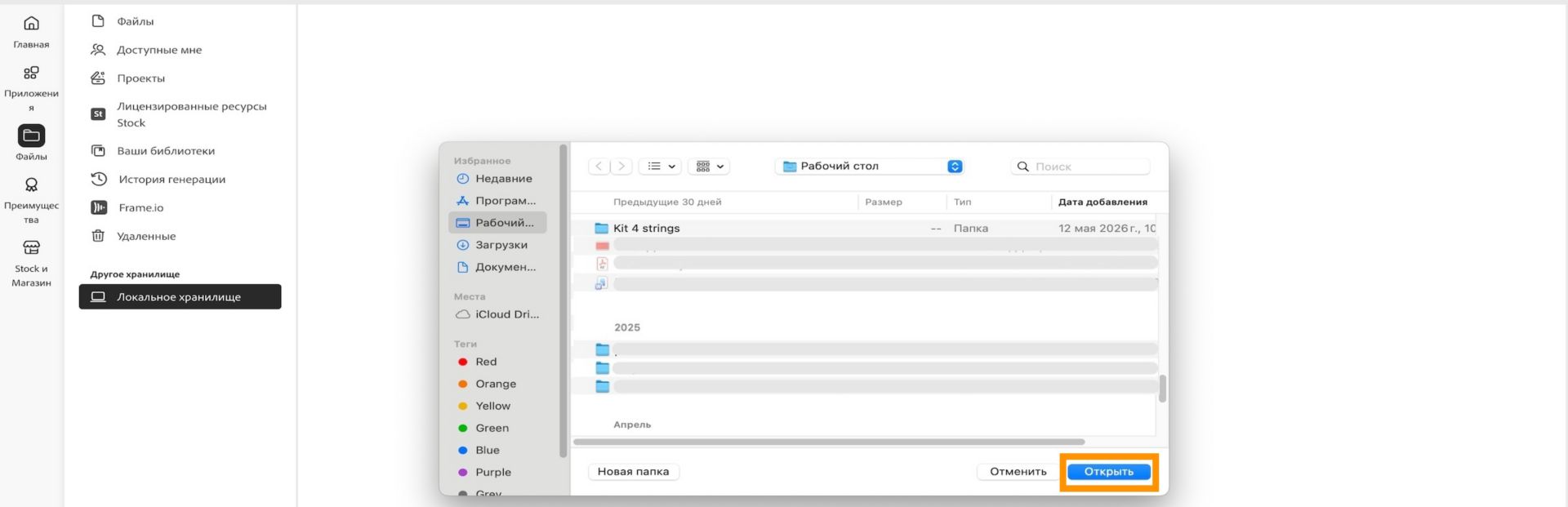Select Загрузки in dialog sidebar

[497, 245]
